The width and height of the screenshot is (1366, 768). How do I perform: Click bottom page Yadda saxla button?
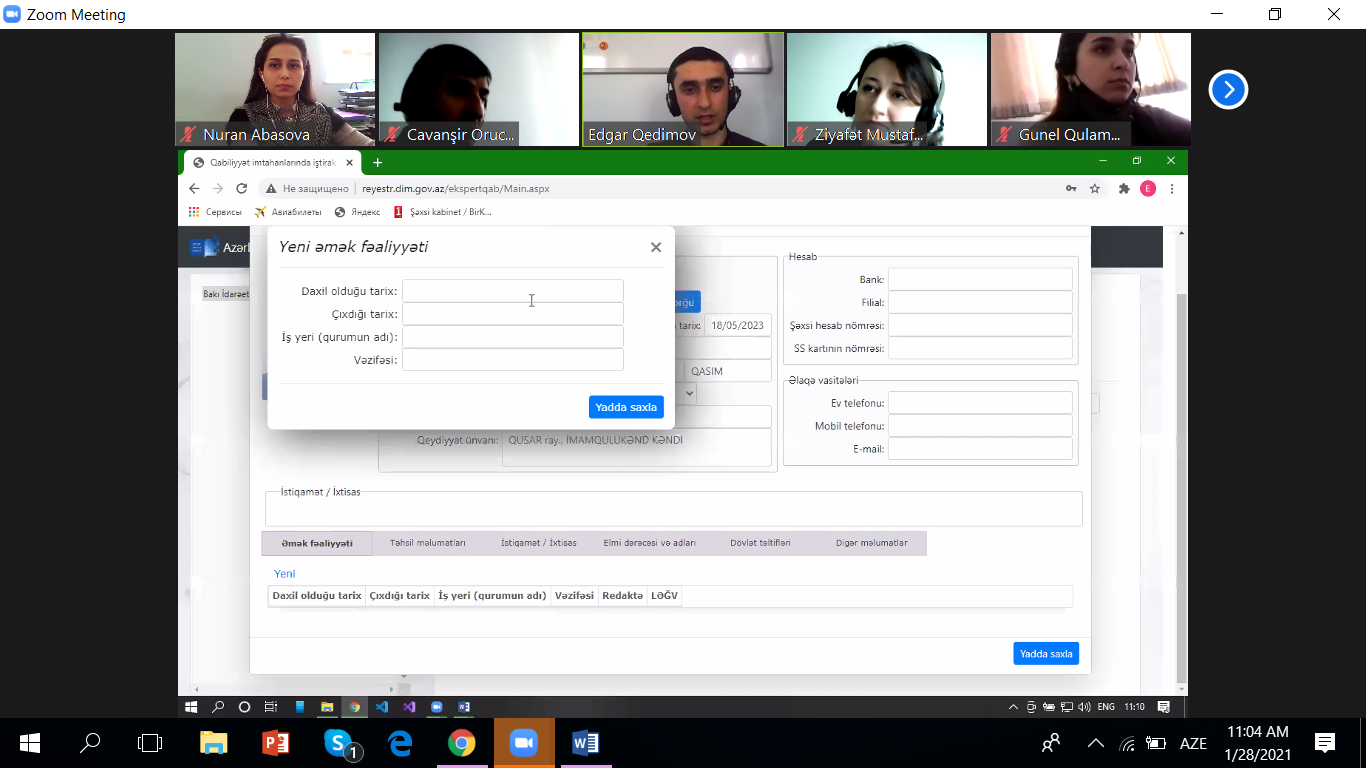pos(1046,654)
